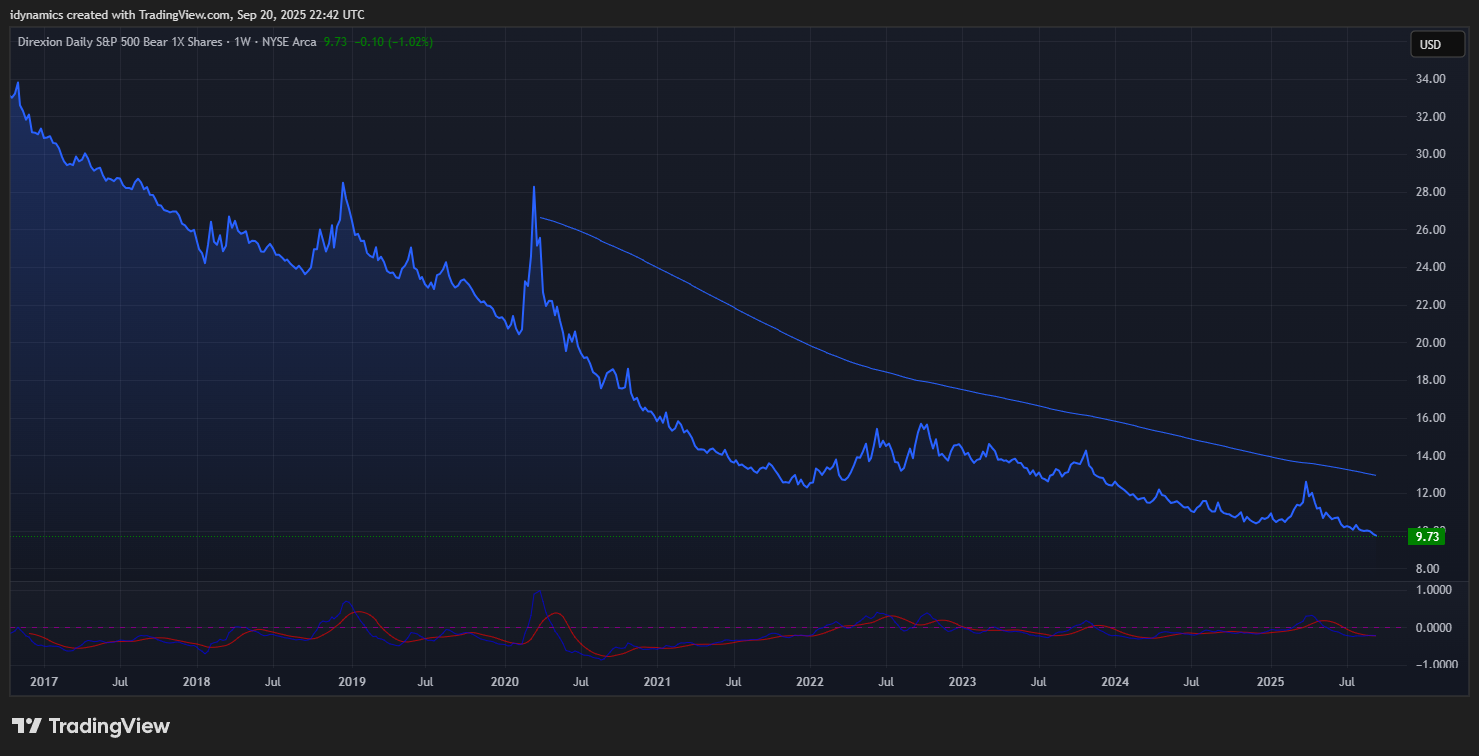Click the TradingView wordmark text at the bottom

tap(109, 726)
